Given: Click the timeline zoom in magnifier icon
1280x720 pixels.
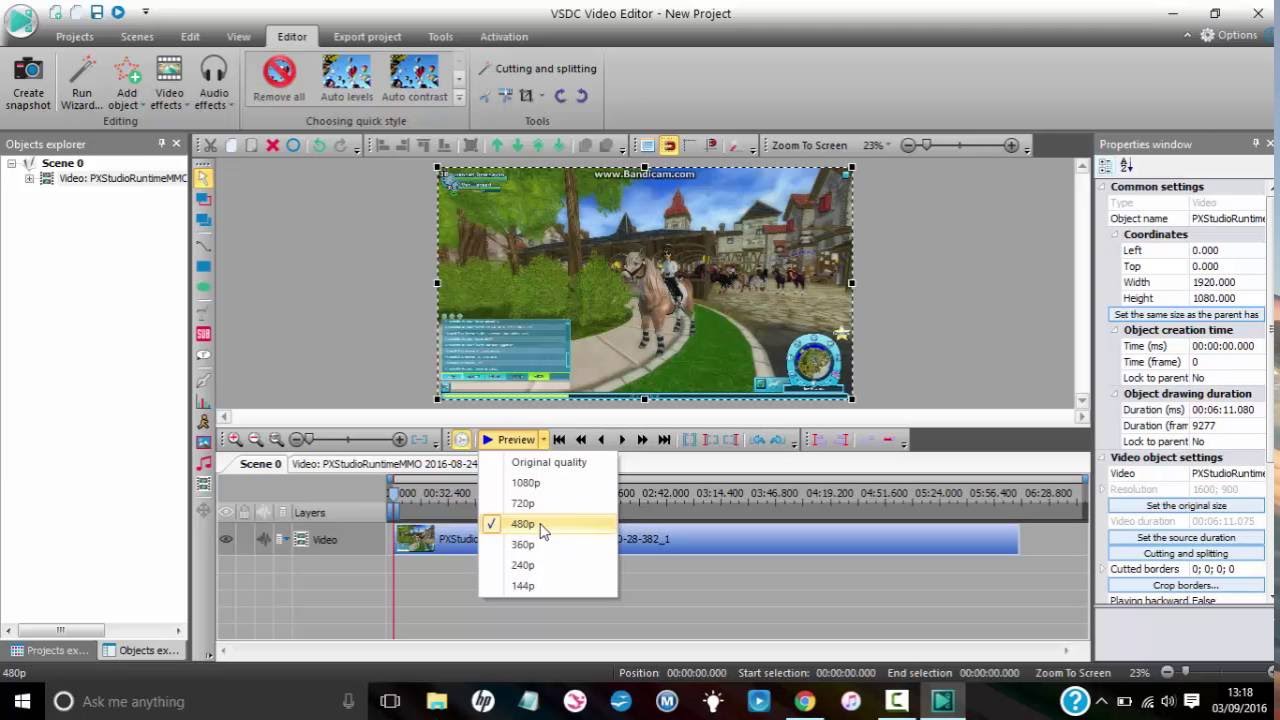Looking at the screenshot, I should tap(235, 439).
